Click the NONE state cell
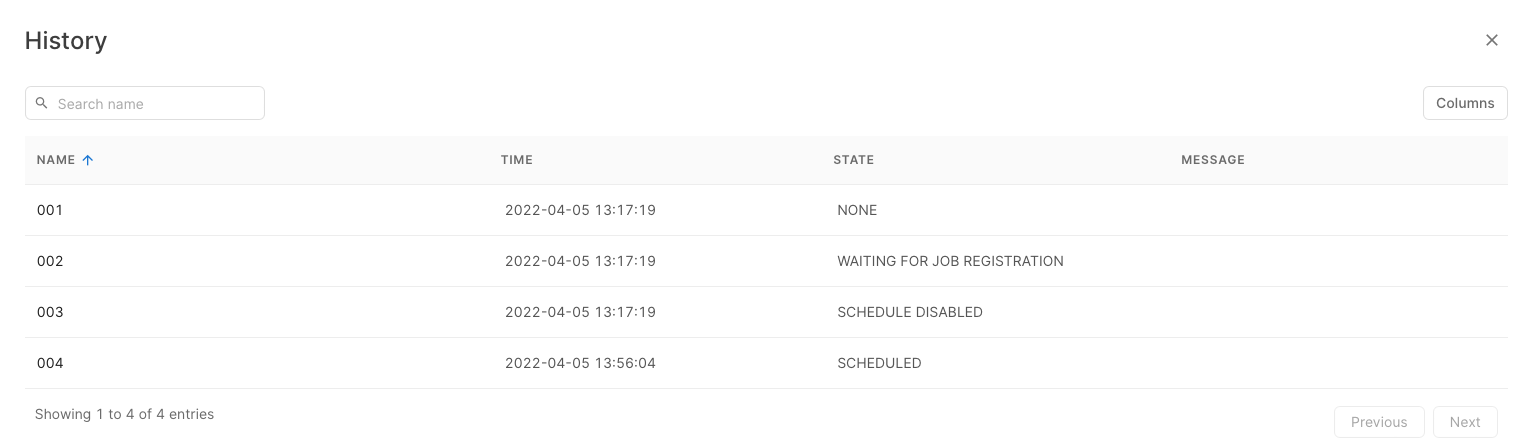Screen dimensions: 1531x447 [x=857, y=210]
